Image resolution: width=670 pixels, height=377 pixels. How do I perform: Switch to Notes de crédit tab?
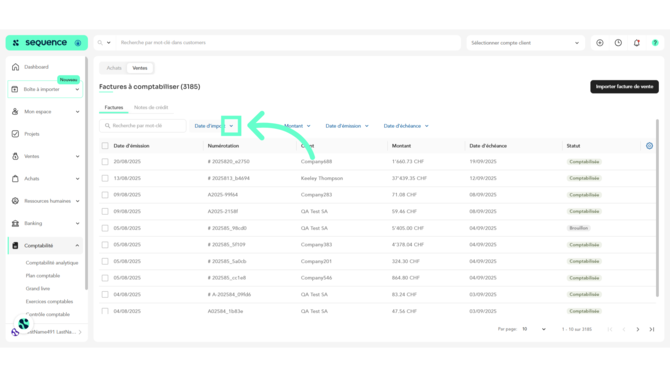tap(151, 107)
